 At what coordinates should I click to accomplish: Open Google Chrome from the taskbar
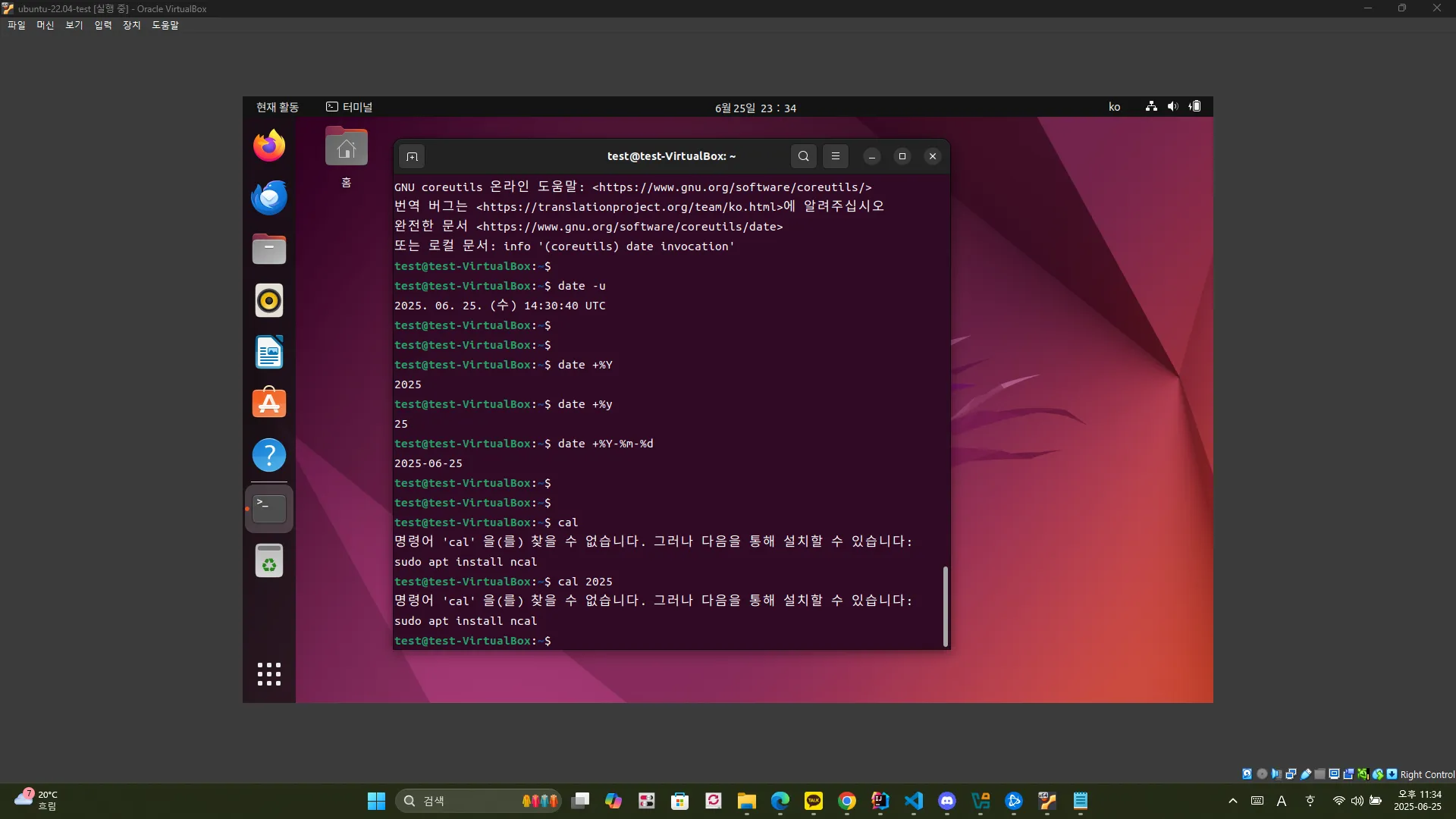[847, 801]
